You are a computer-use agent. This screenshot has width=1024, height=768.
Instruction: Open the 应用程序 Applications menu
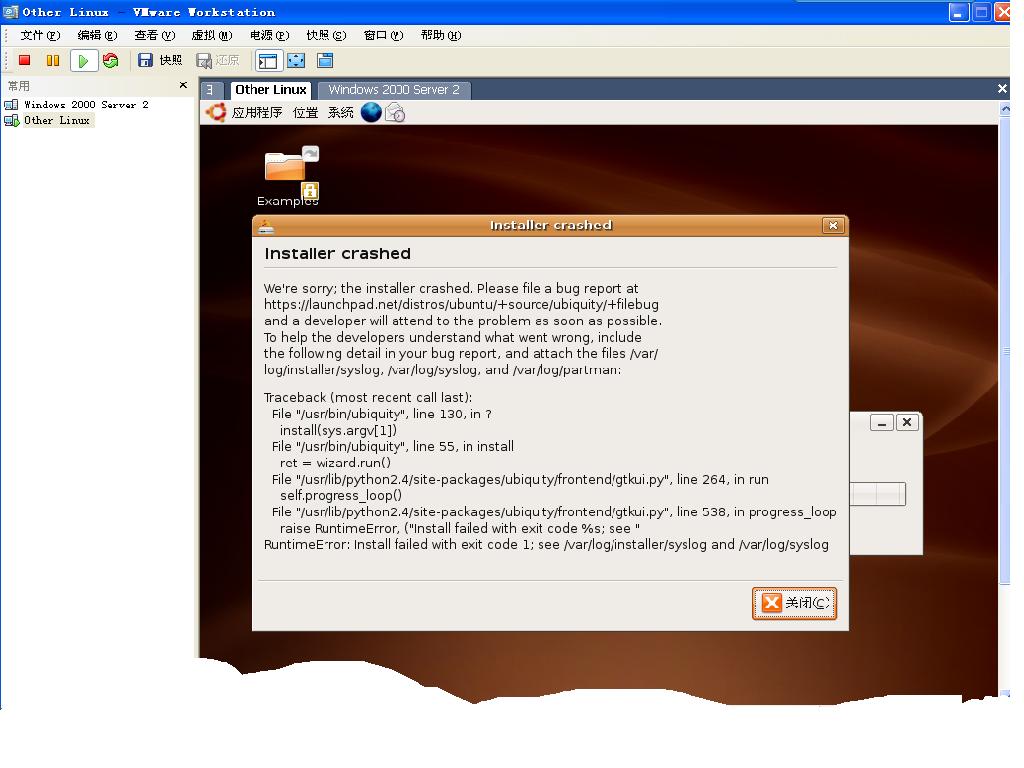[257, 112]
